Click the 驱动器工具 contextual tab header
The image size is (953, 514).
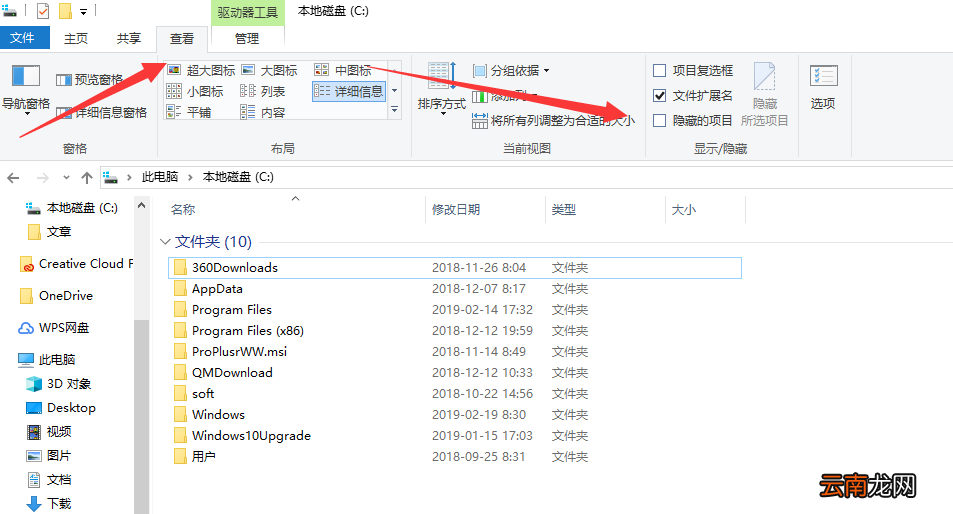coord(247,12)
